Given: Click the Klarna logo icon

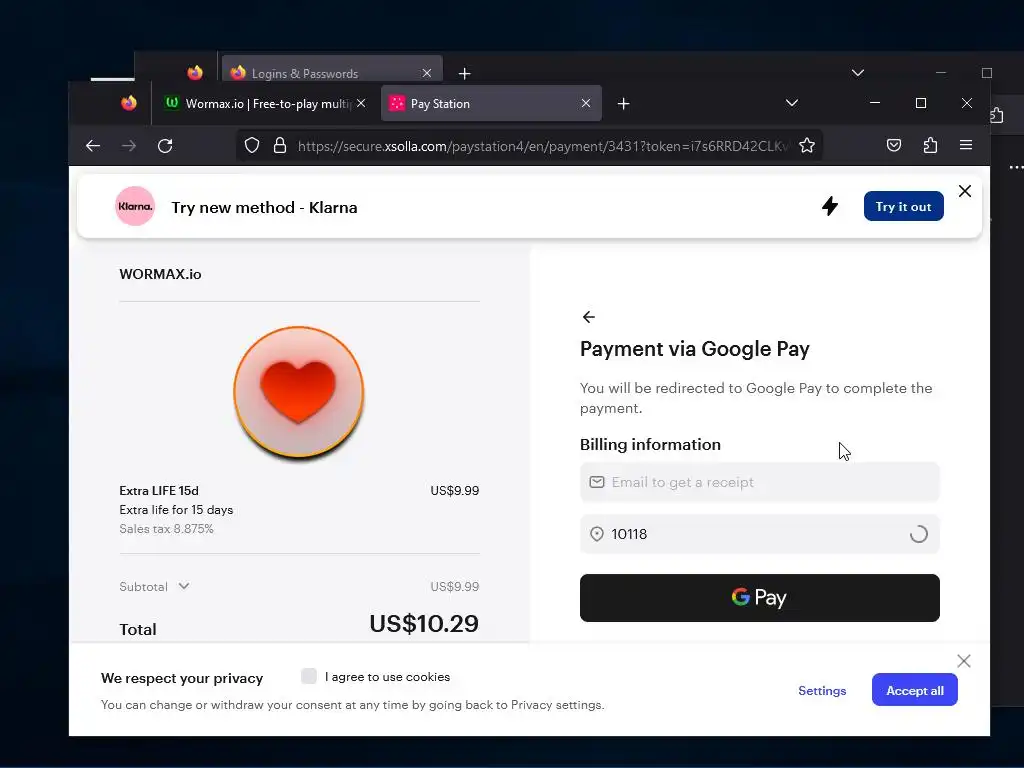Looking at the screenshot, I should coord(135,206).
